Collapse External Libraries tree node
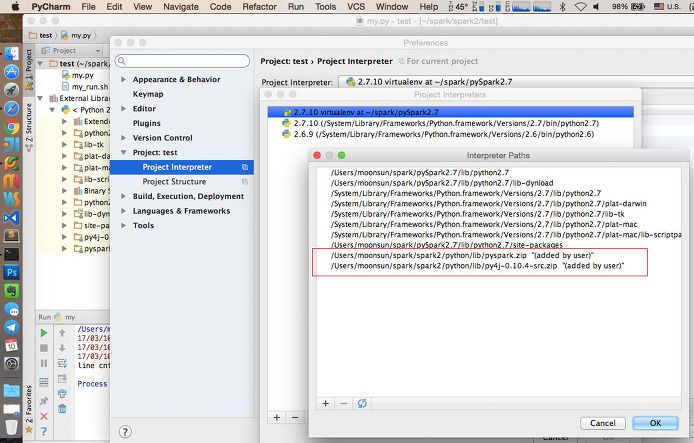Screen dimensions: 694x443 tap(41, 98)
